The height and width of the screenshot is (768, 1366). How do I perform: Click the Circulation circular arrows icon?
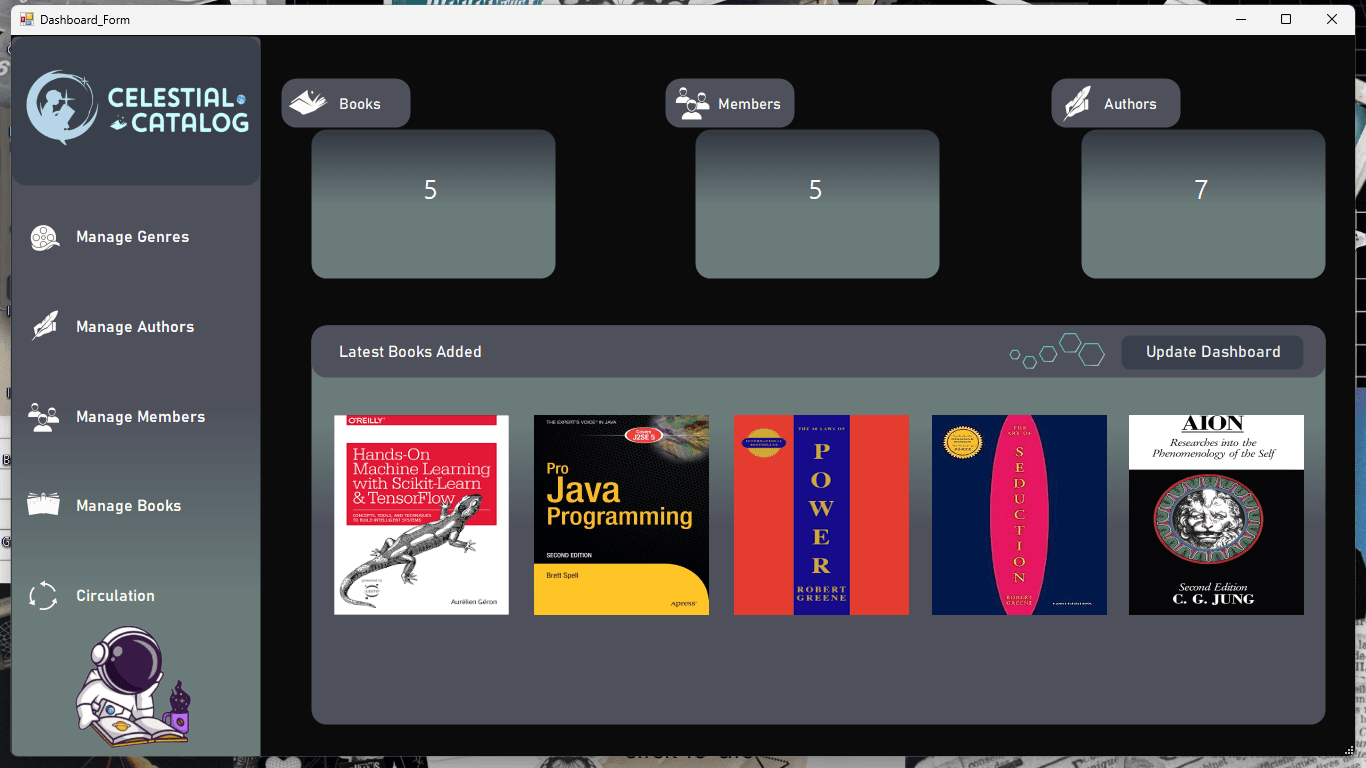coord(43,596)
